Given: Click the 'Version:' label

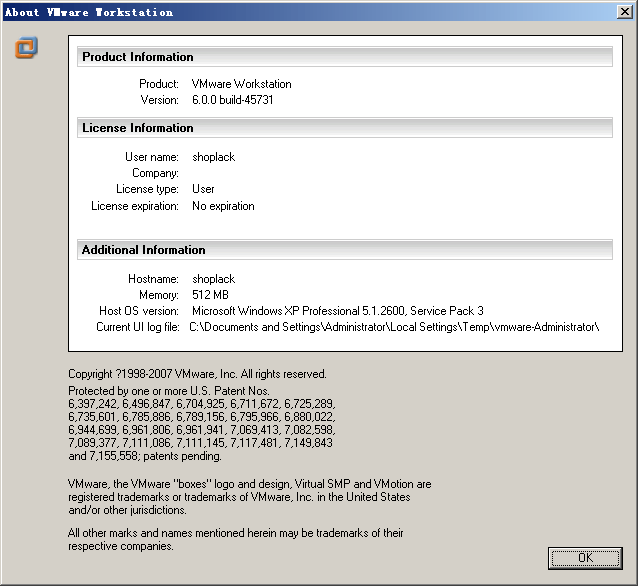Looking at the screenshot, I should (160, 100).
